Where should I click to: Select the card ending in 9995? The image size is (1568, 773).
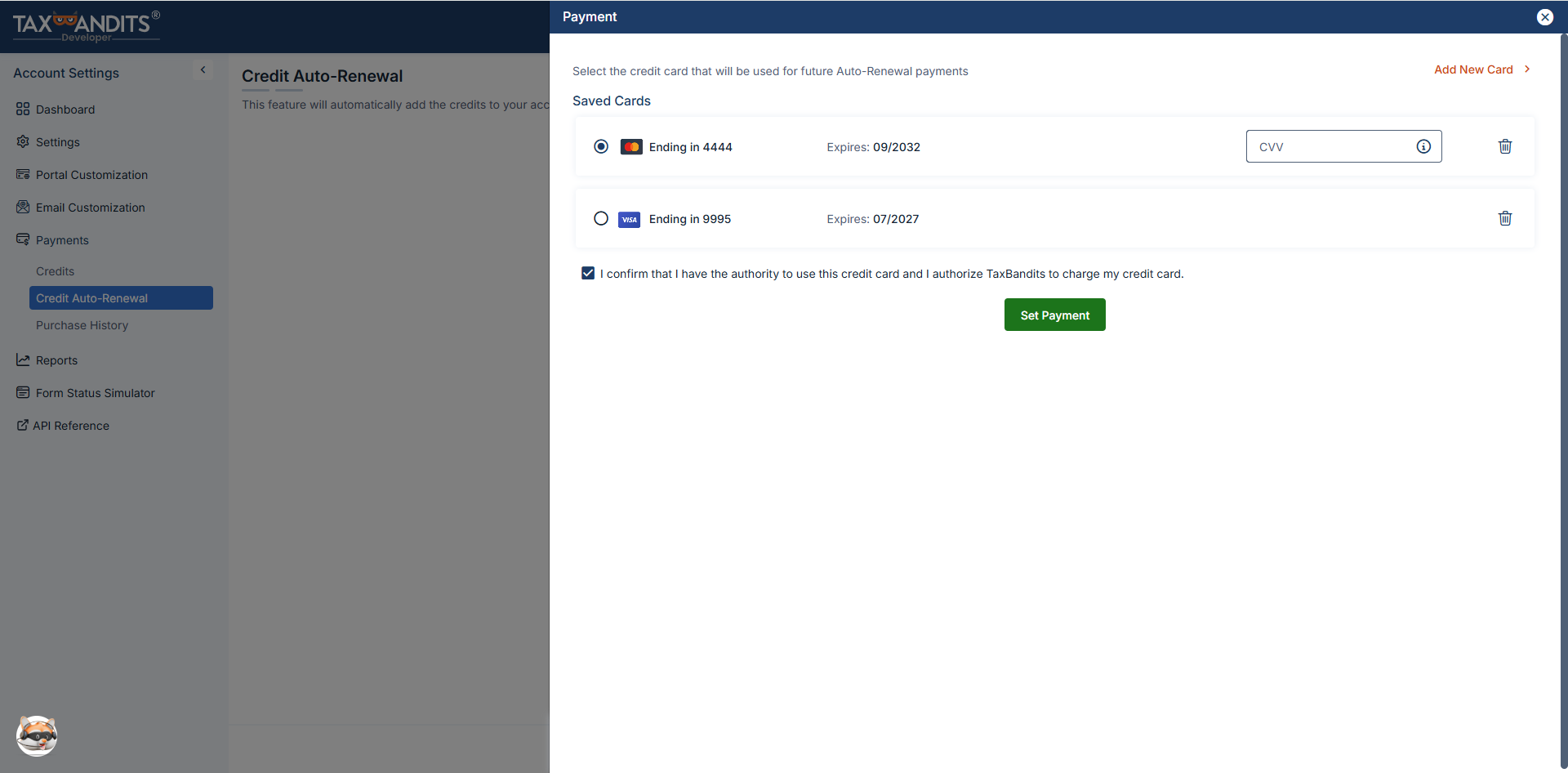click(601, 218)
